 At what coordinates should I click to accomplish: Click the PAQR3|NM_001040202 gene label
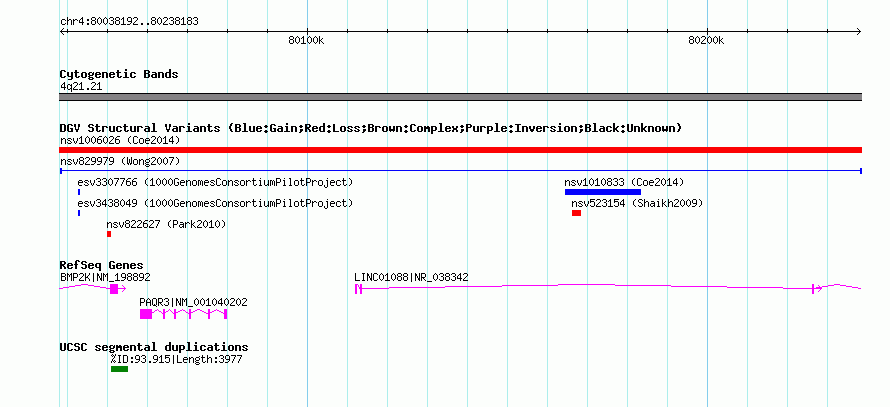tap(194, 303)
